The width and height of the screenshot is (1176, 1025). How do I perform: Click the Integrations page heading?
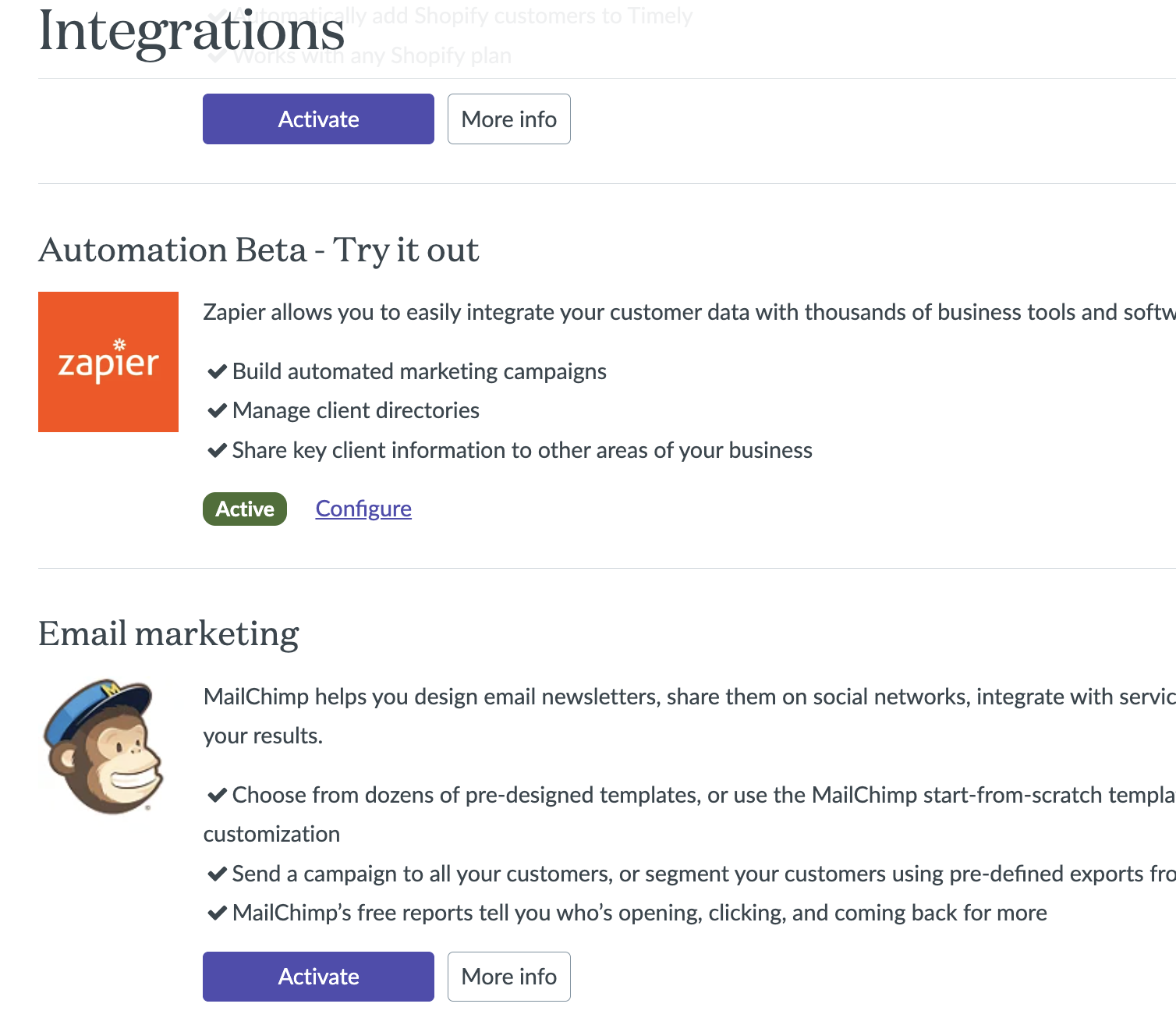[x=192, y=31]
